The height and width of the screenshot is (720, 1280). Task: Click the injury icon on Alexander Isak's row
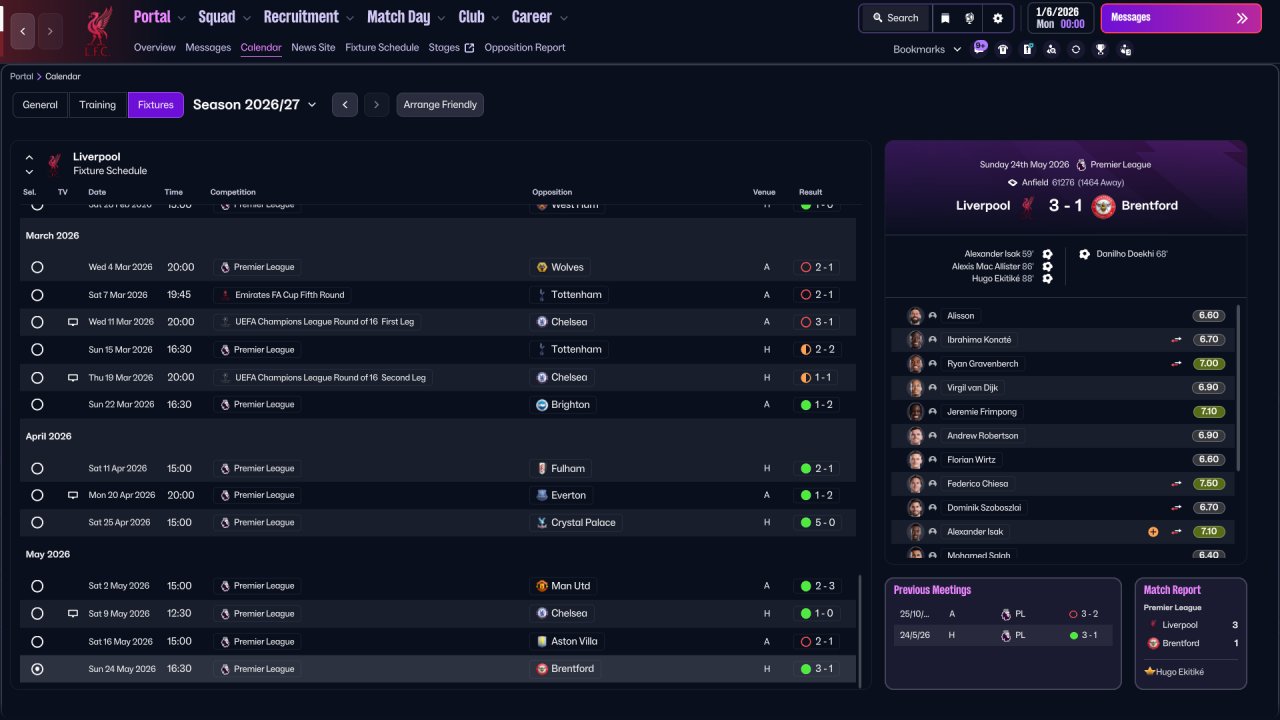coord(1153,532)
